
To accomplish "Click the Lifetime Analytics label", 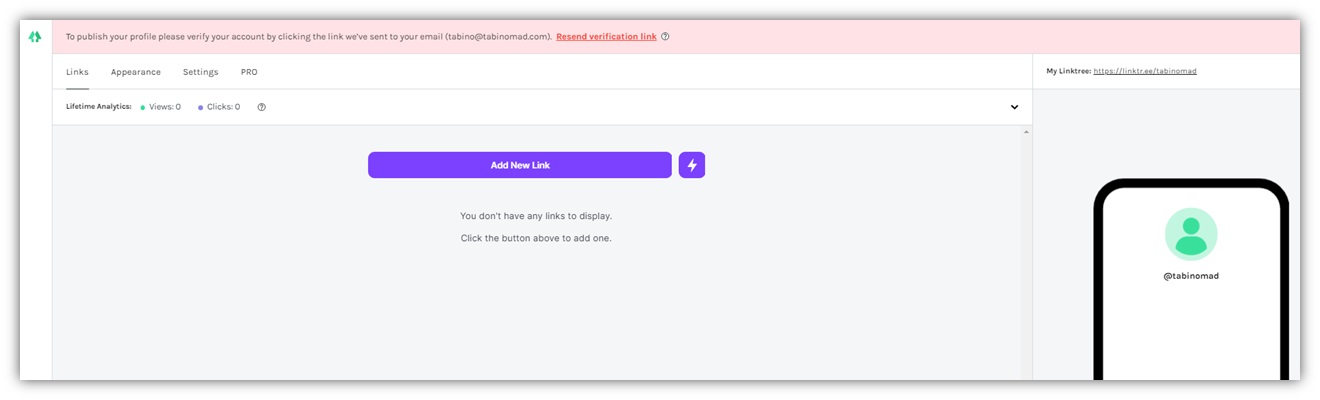I will [99, 106].
